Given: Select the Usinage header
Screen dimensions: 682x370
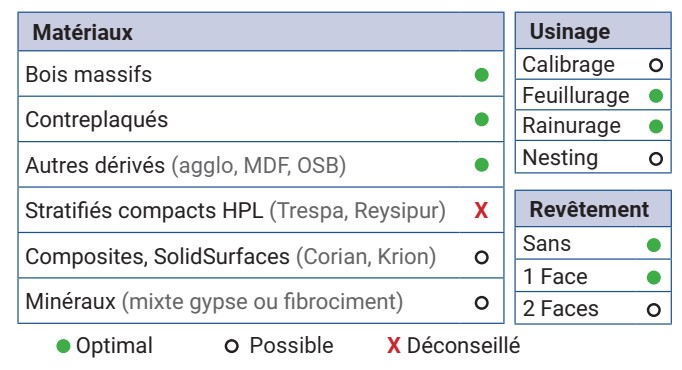Looking at the screenshot, I should coord(593,30).
